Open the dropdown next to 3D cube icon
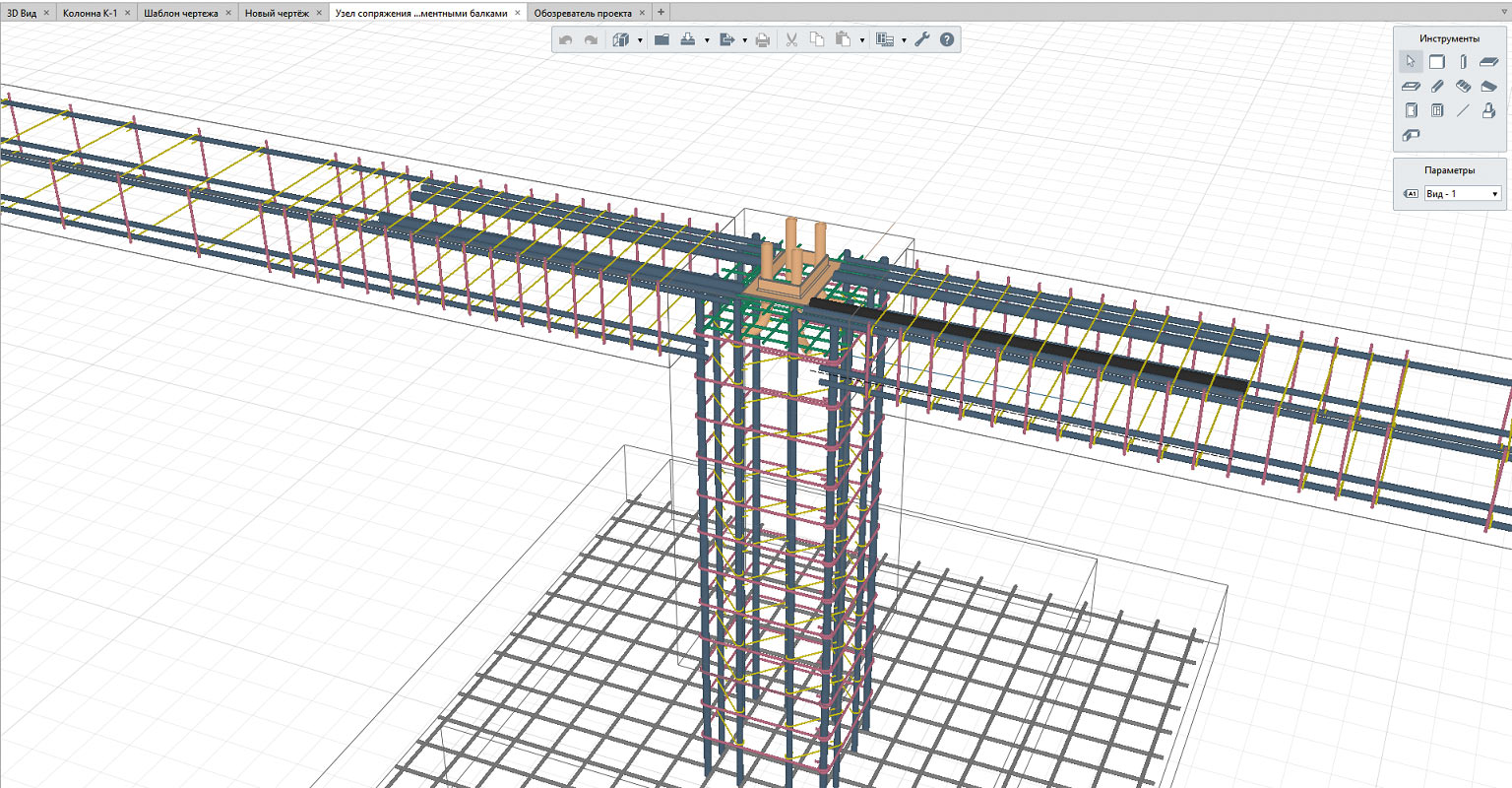 click(x=640, y=41)
